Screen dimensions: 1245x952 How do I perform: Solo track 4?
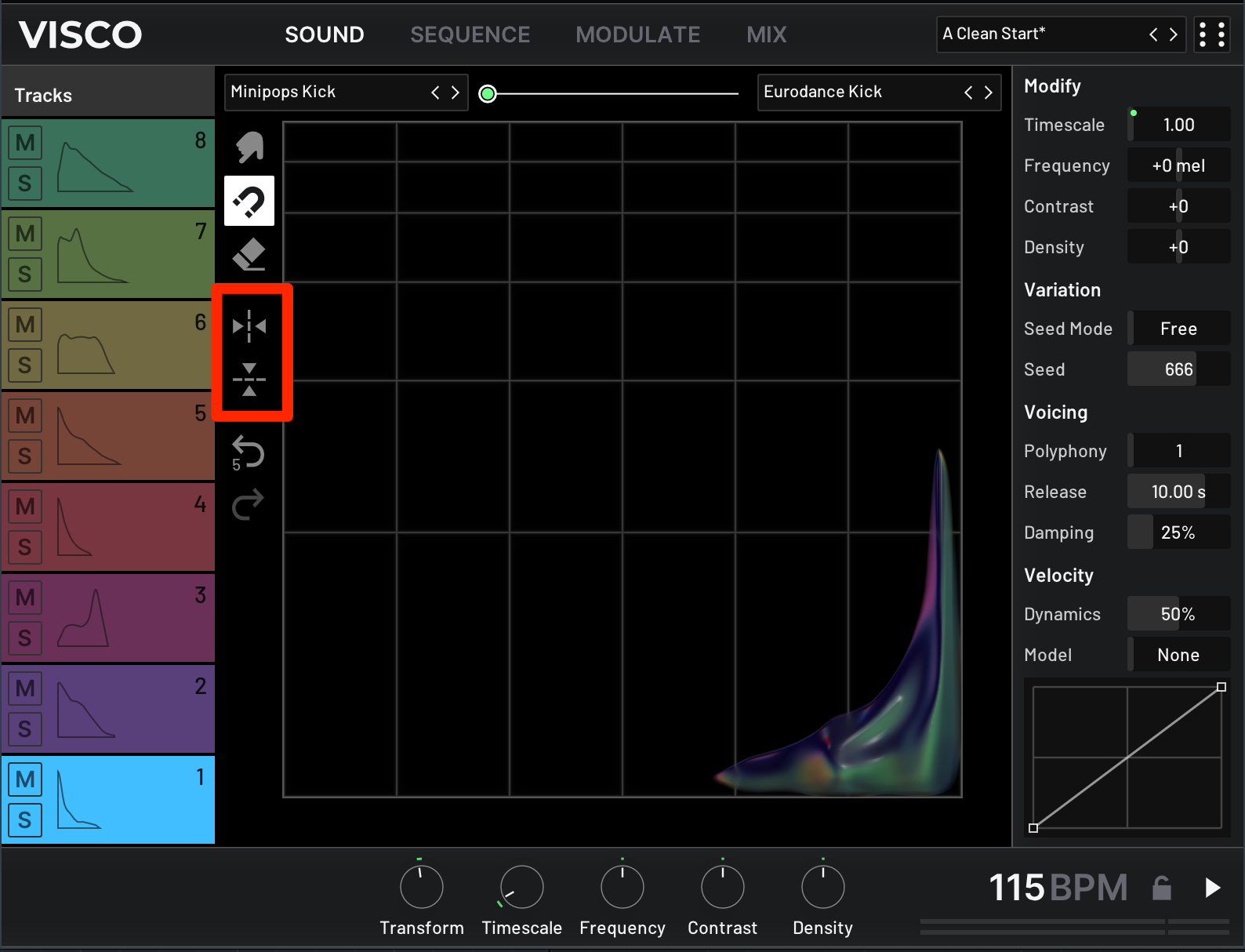click(25, 547)
